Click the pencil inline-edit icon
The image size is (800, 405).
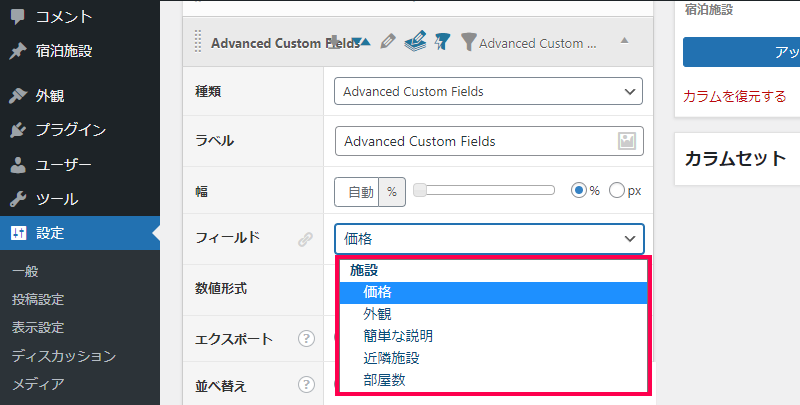(x=388, y=41)
